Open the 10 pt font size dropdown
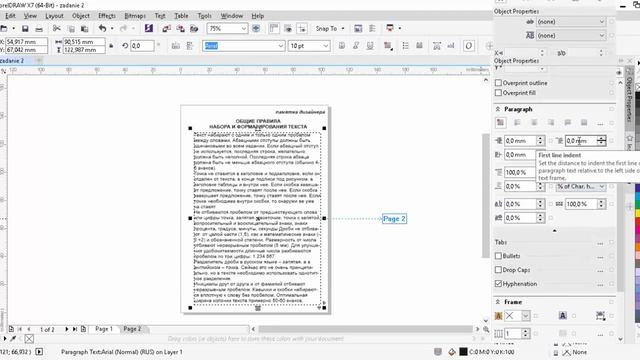 point(326,46)
